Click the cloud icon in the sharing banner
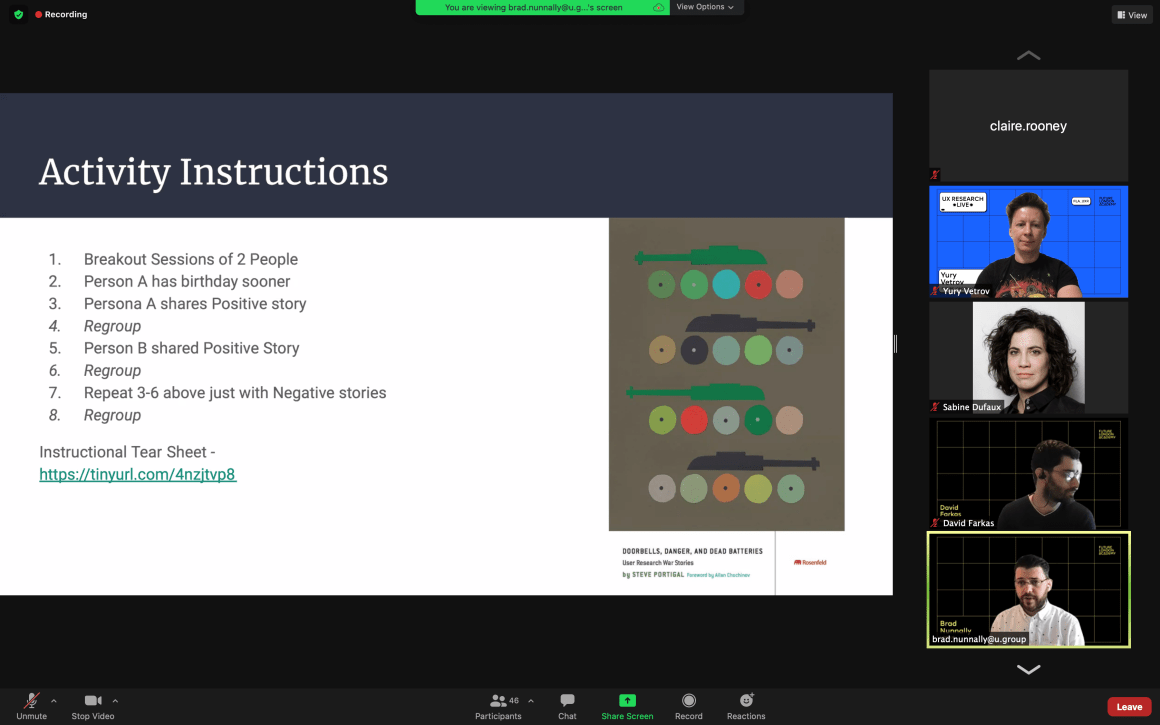1160x725 pixels. pos(658,7)
